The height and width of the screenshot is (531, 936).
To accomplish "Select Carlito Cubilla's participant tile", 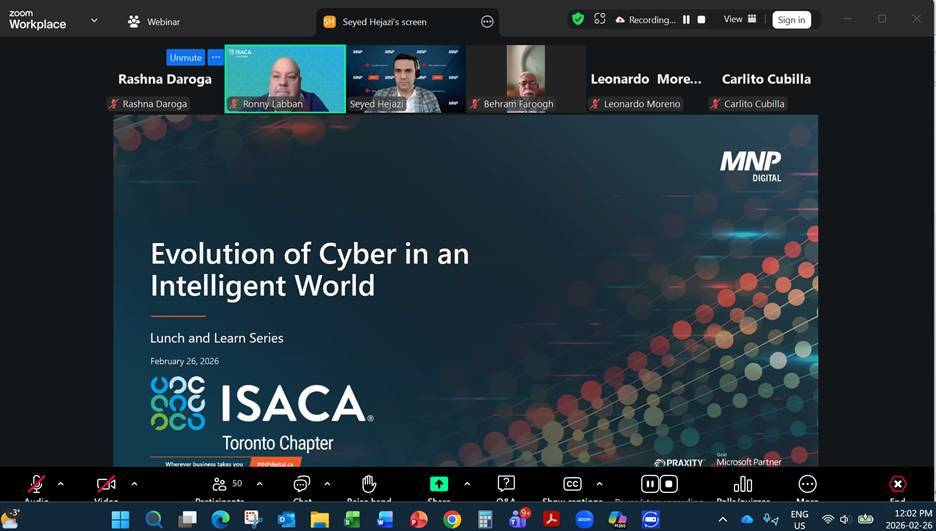I will (766, 79).
